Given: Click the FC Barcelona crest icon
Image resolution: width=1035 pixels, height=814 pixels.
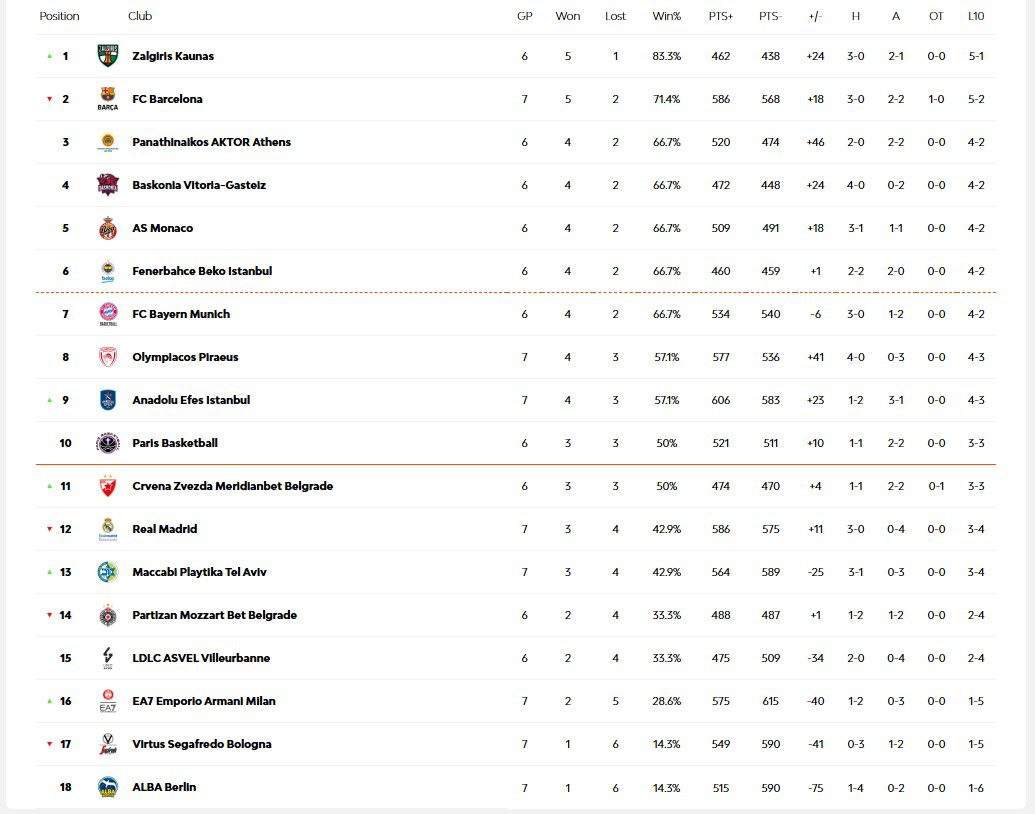Looking at the screenshot, I should point(108,99).
